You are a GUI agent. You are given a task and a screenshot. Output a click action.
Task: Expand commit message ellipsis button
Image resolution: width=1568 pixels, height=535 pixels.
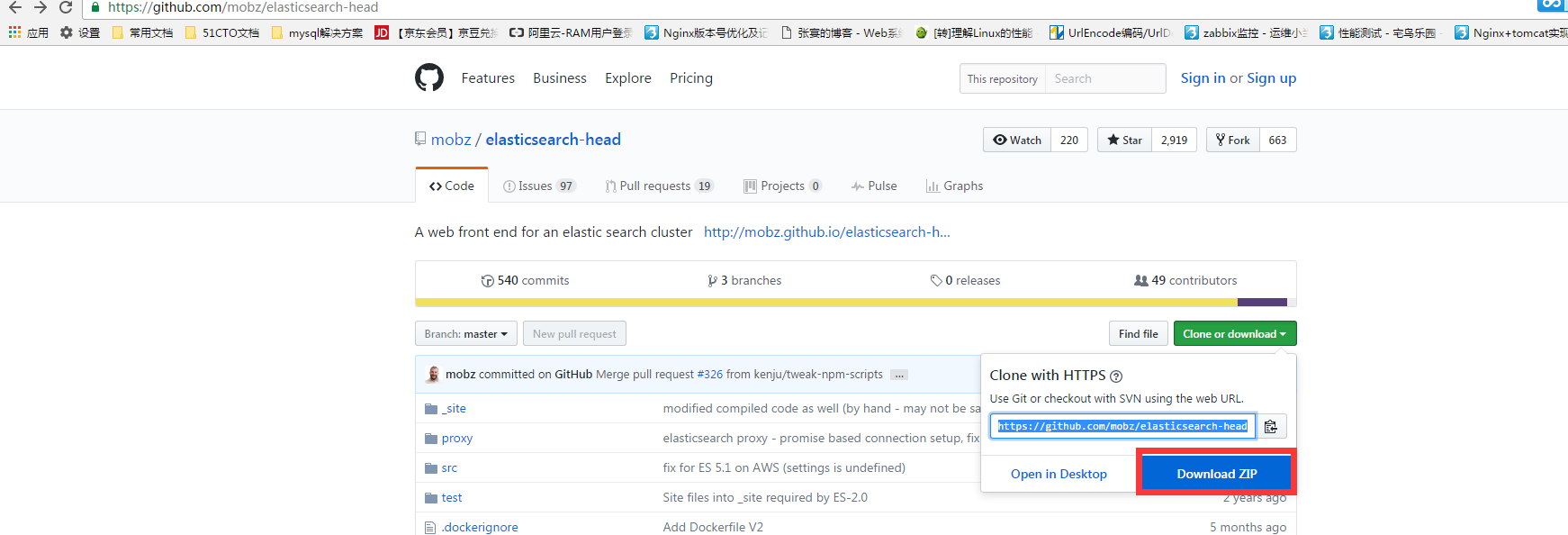click(899, 375)
